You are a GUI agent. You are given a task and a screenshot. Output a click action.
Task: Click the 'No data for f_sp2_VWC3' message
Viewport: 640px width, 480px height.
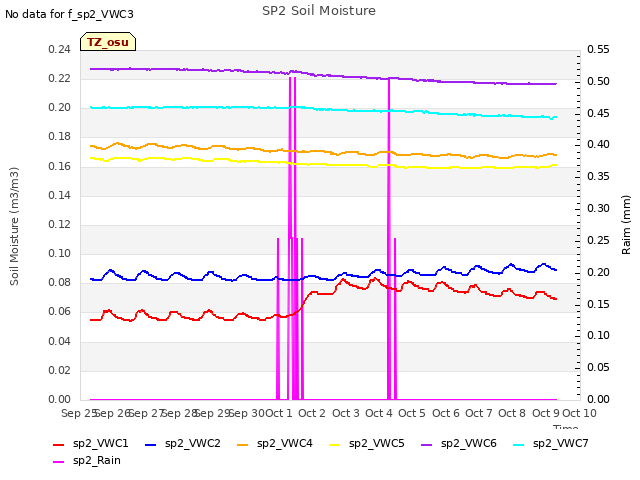point(69,14)
